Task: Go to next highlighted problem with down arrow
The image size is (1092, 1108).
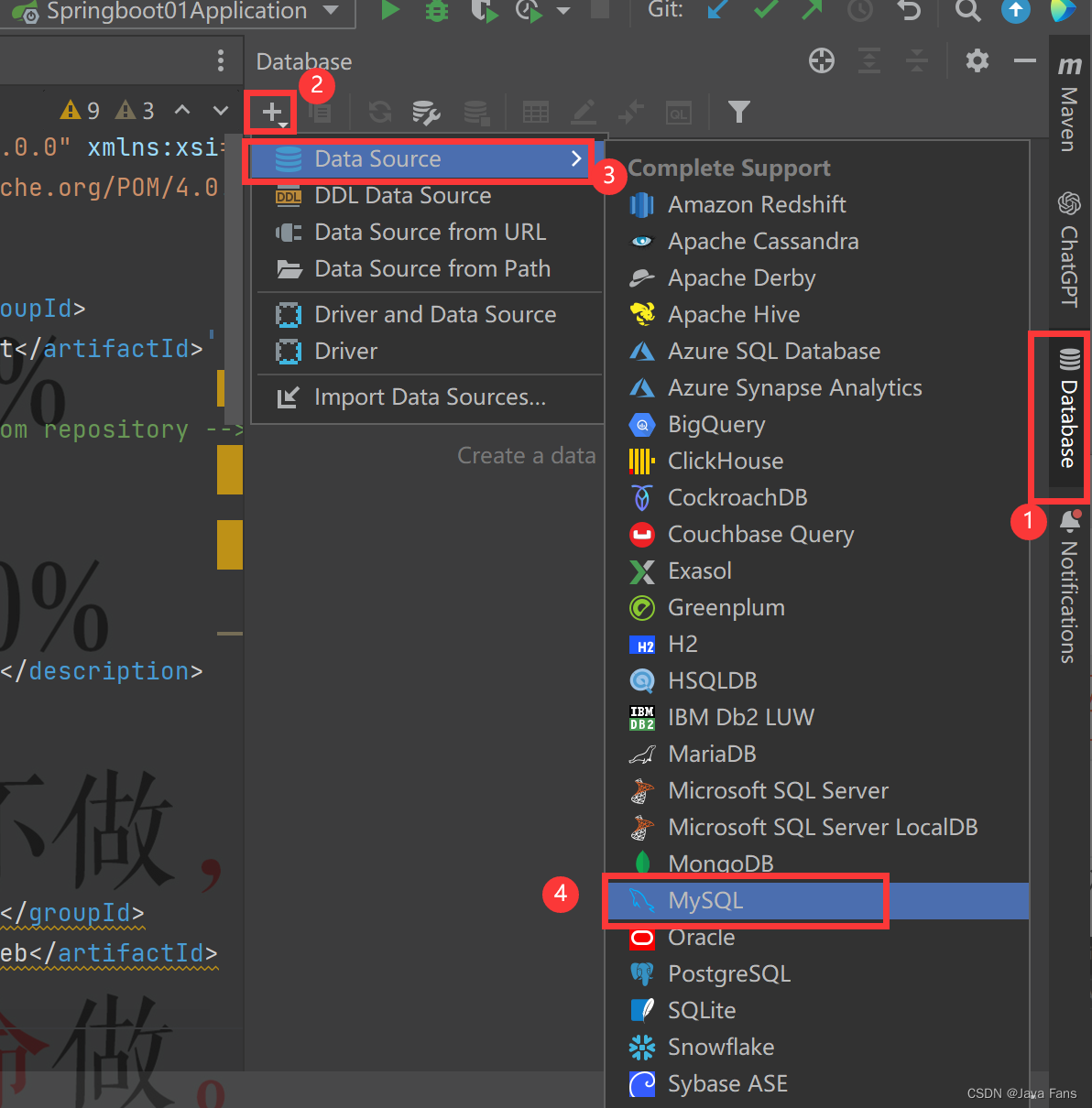Action: point(221,111)
